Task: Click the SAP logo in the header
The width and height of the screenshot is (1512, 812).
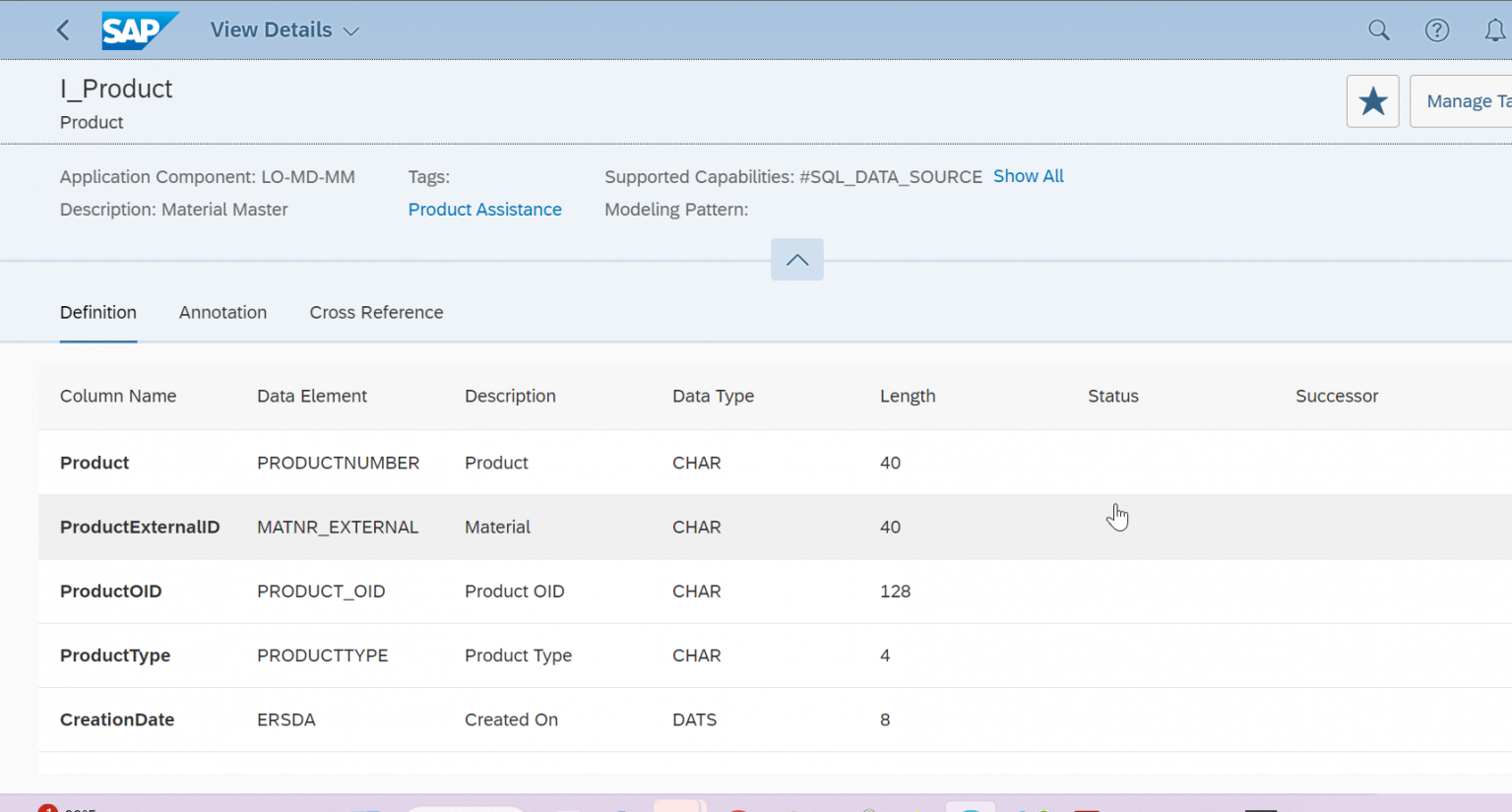Action: [140, 30]
